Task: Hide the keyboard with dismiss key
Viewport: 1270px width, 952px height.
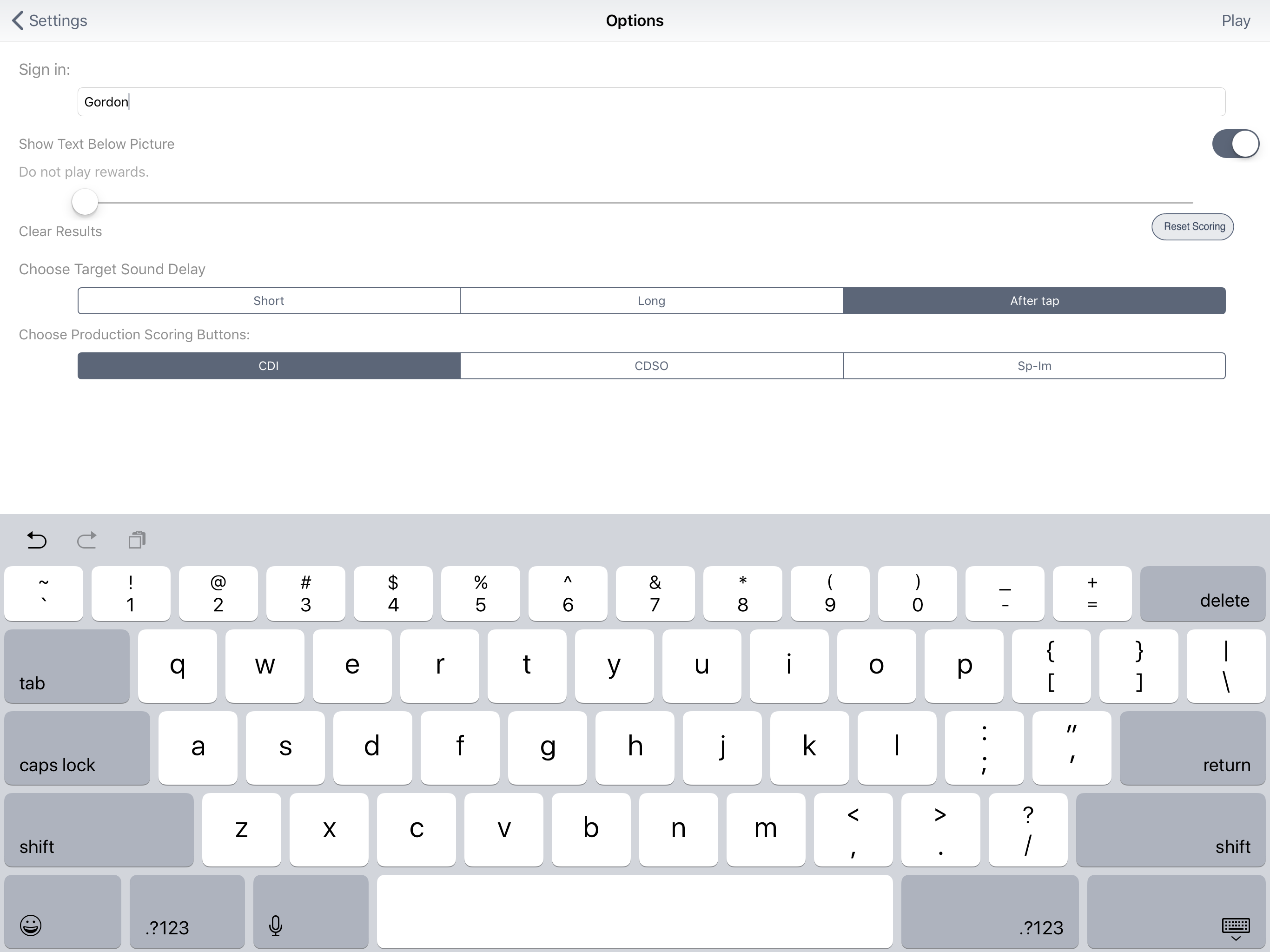Action: click(x=1176, y=911)
